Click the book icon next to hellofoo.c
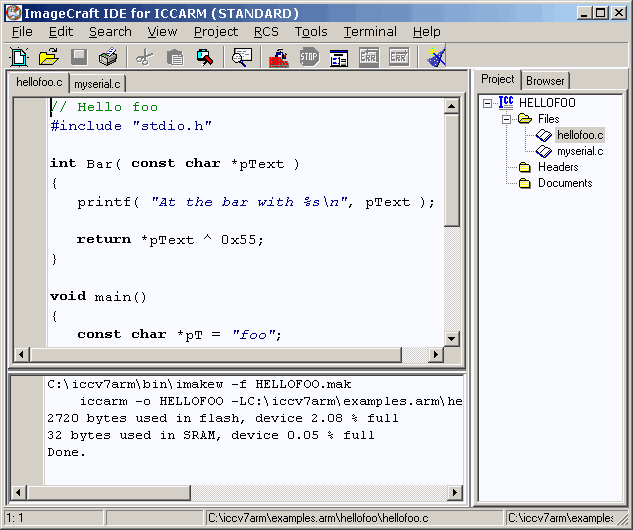This screenshot has width=633, height=530. click(x=544, y=135)
